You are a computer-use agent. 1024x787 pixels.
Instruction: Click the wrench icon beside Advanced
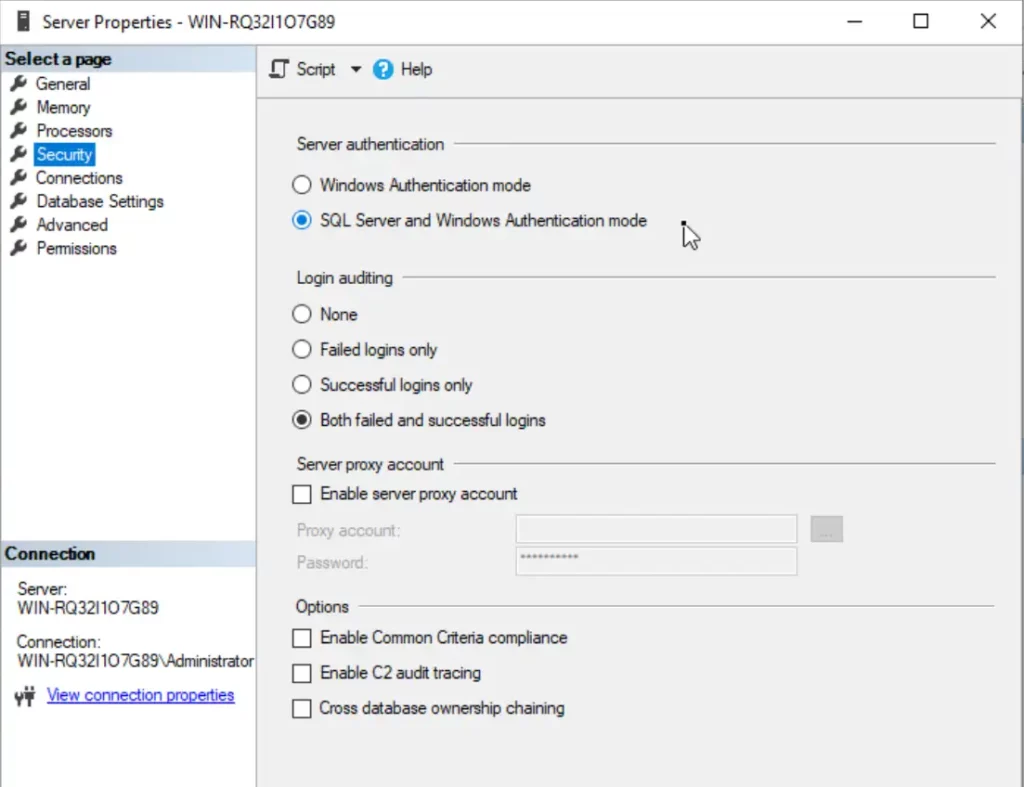pyautogui.click(x=18, y=225)
